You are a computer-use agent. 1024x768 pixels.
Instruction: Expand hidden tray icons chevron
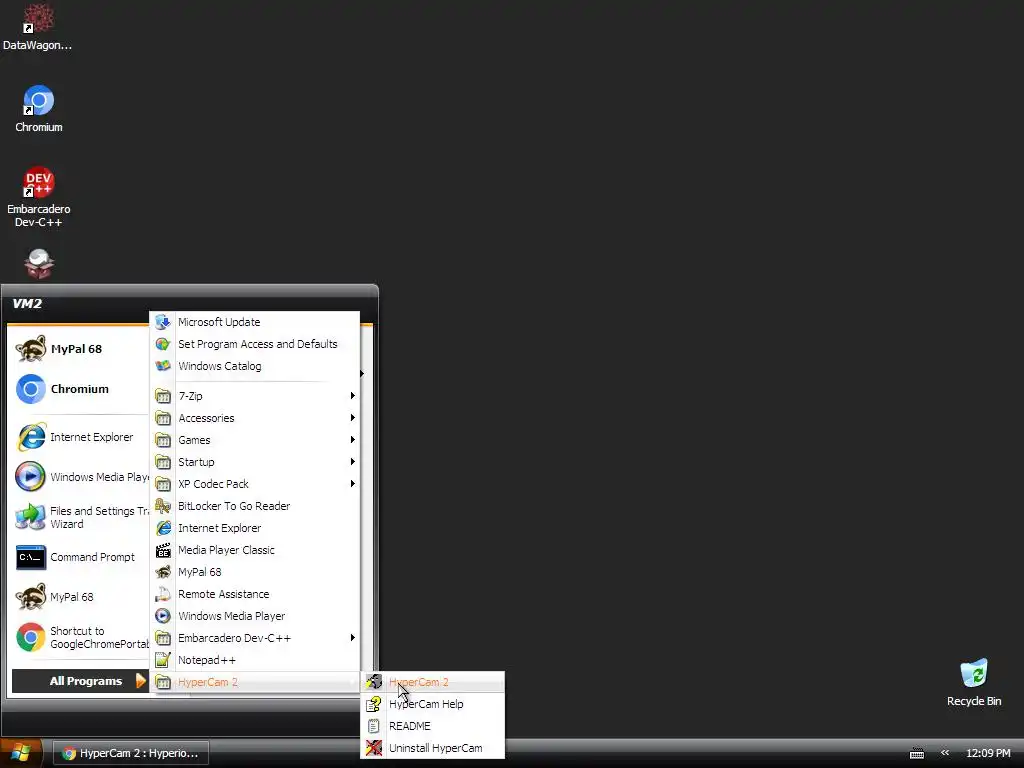[x=944, y=753]
